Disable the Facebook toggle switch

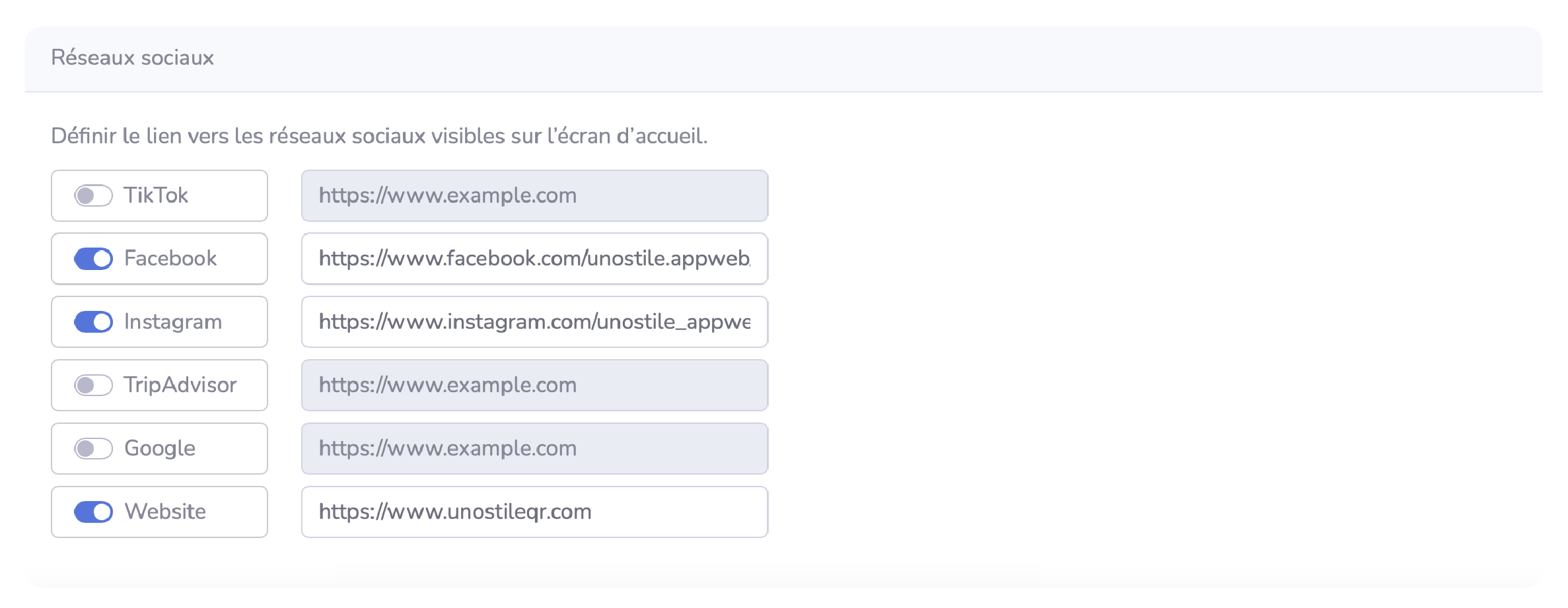point(93,259)
